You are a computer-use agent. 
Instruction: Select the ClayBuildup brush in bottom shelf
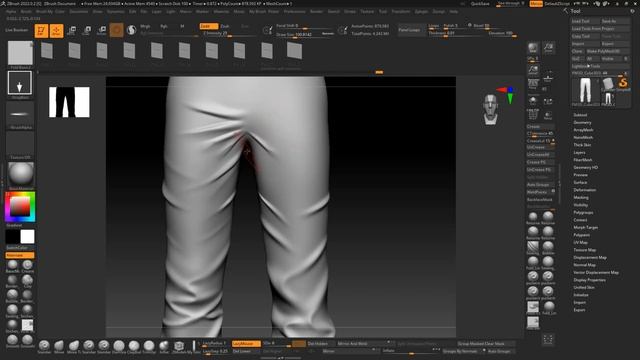point(134,346)
